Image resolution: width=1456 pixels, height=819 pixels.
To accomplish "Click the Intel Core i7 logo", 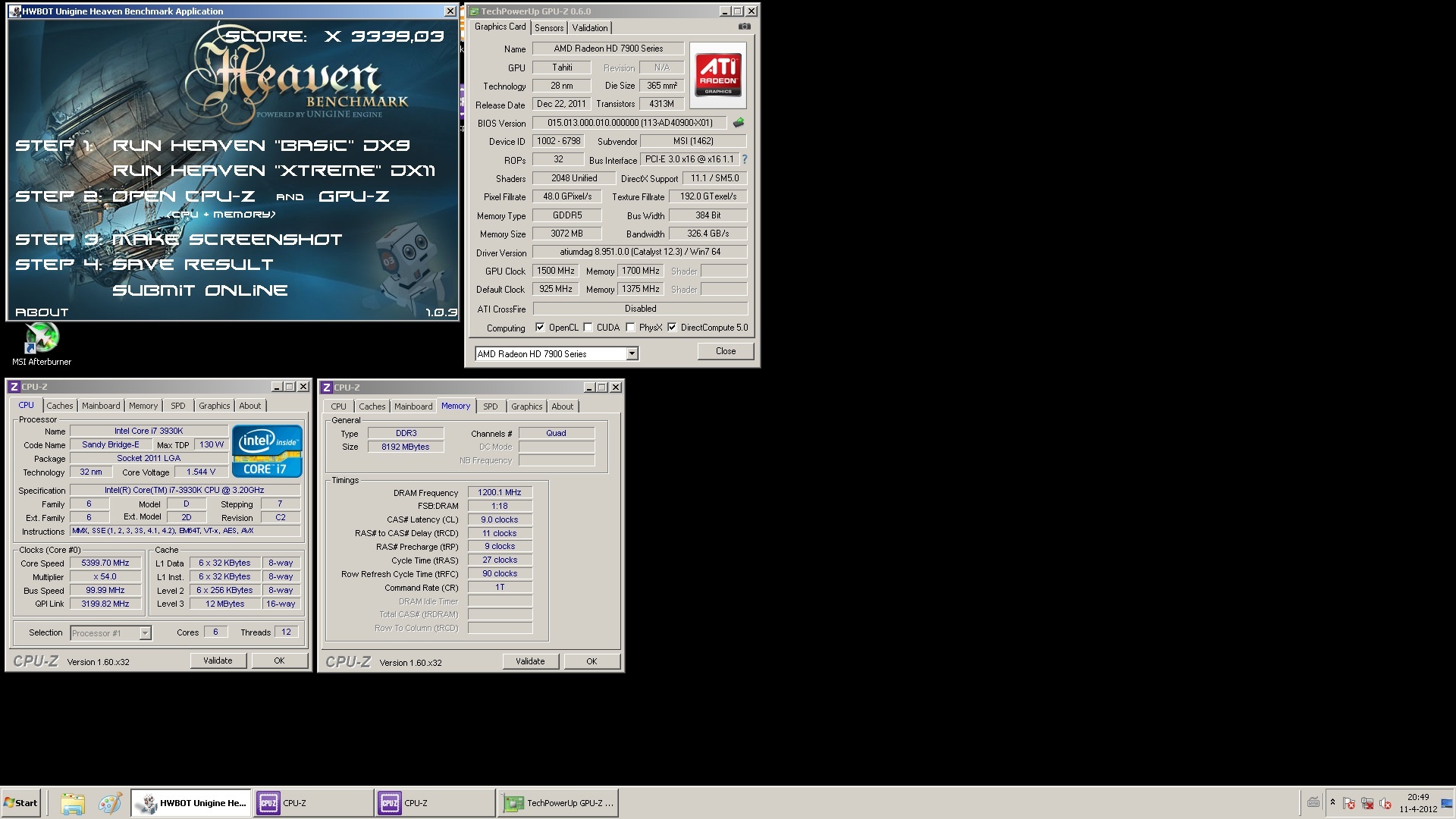I will (267, 451).
